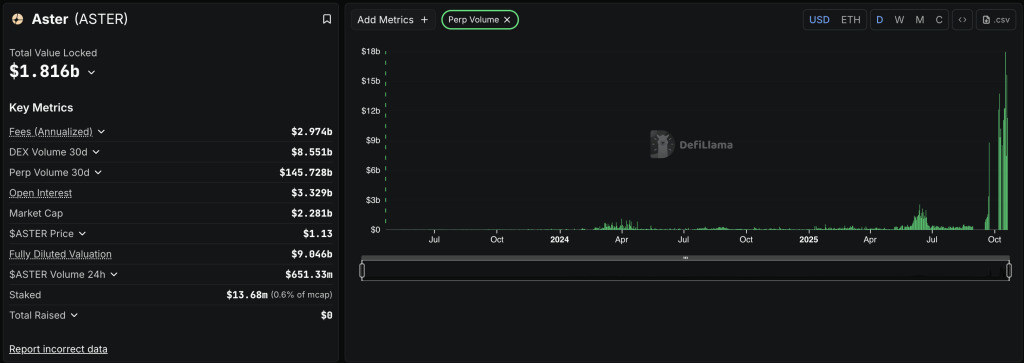Click the range slider top grip bar

coord(686,258)
